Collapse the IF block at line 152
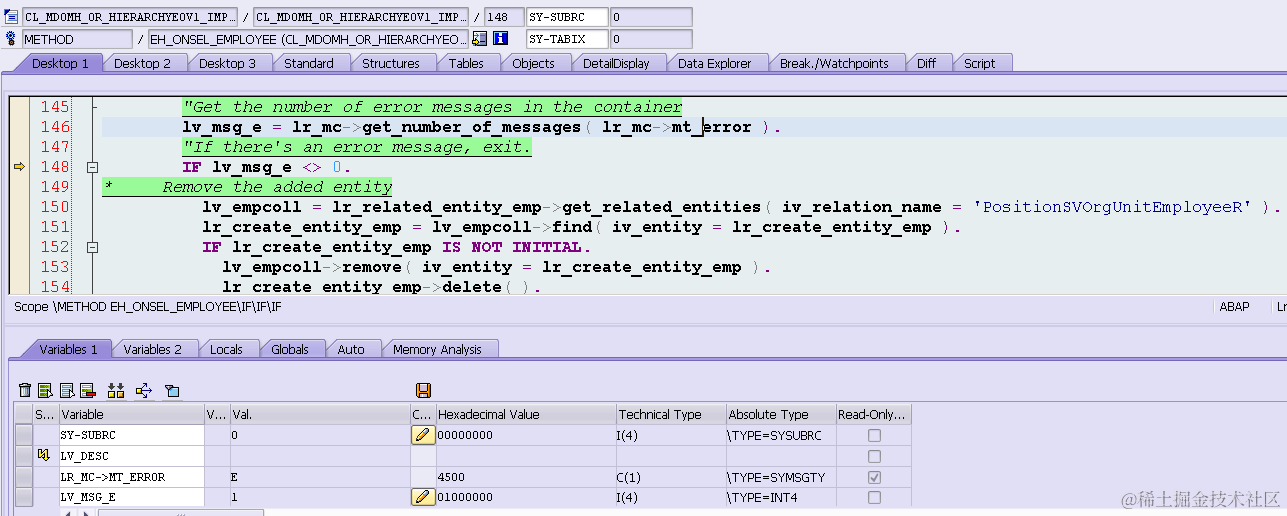 coord(92,247)
